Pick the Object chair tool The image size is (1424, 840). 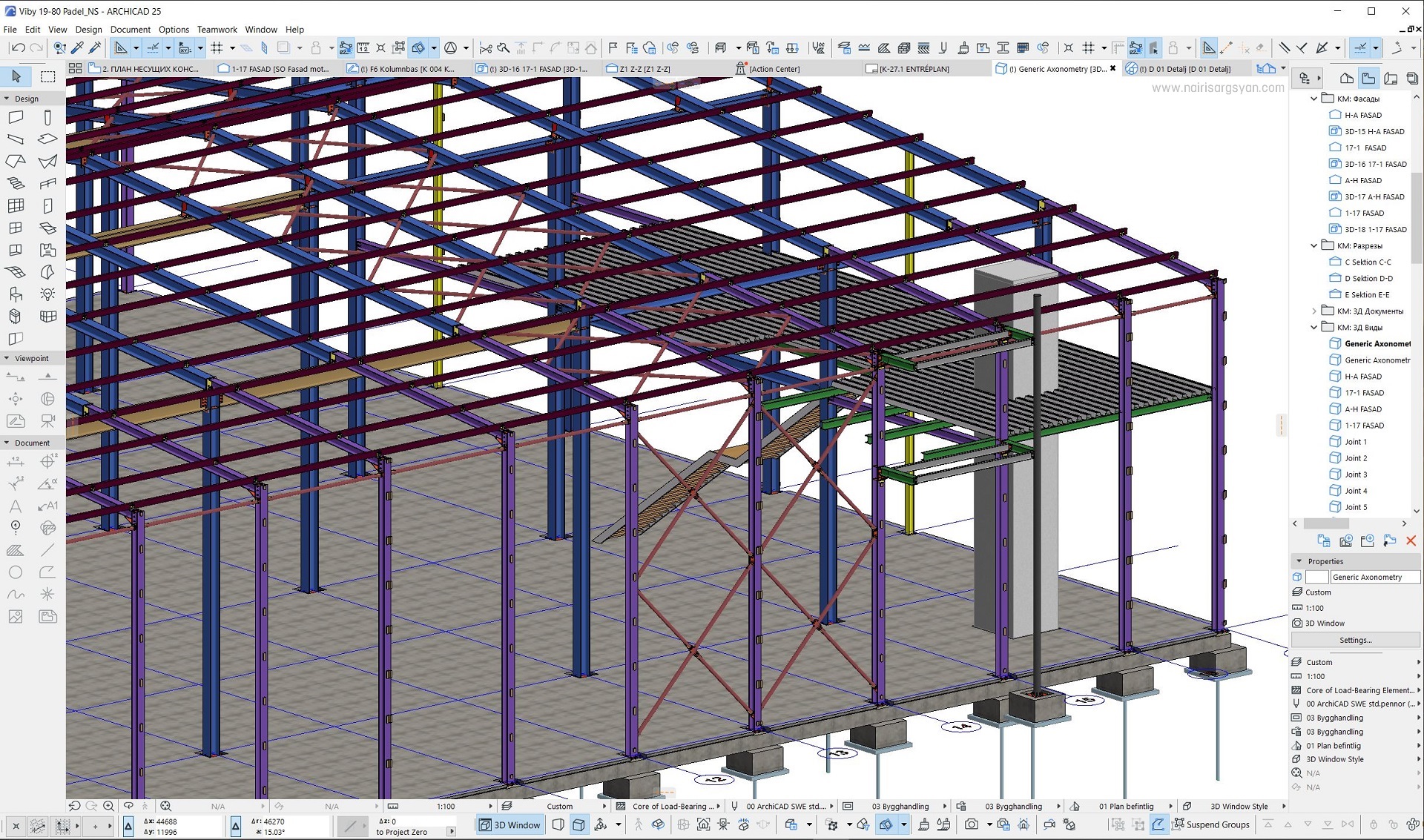[x=16, y=294]
